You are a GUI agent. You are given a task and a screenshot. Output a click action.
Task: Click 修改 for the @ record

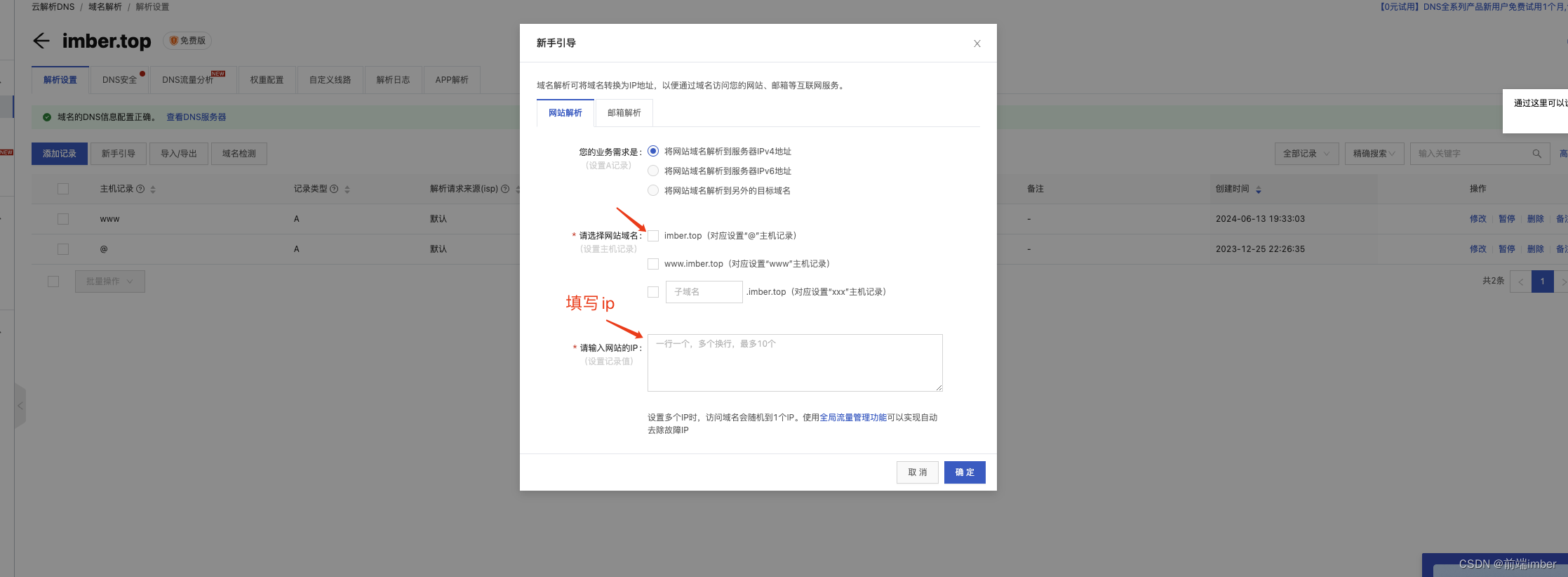pos(1478,249)
